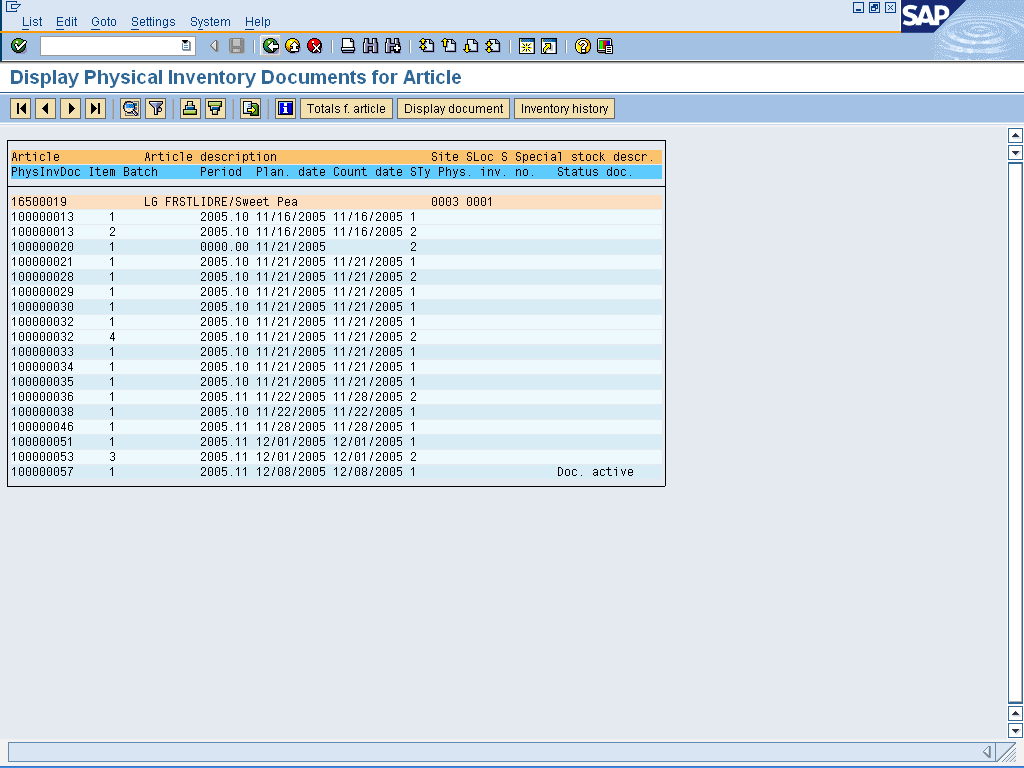1024x768 pixels.
Task: Click the count date 11/28/2005 in row 100000036
Action: [368, 397]
